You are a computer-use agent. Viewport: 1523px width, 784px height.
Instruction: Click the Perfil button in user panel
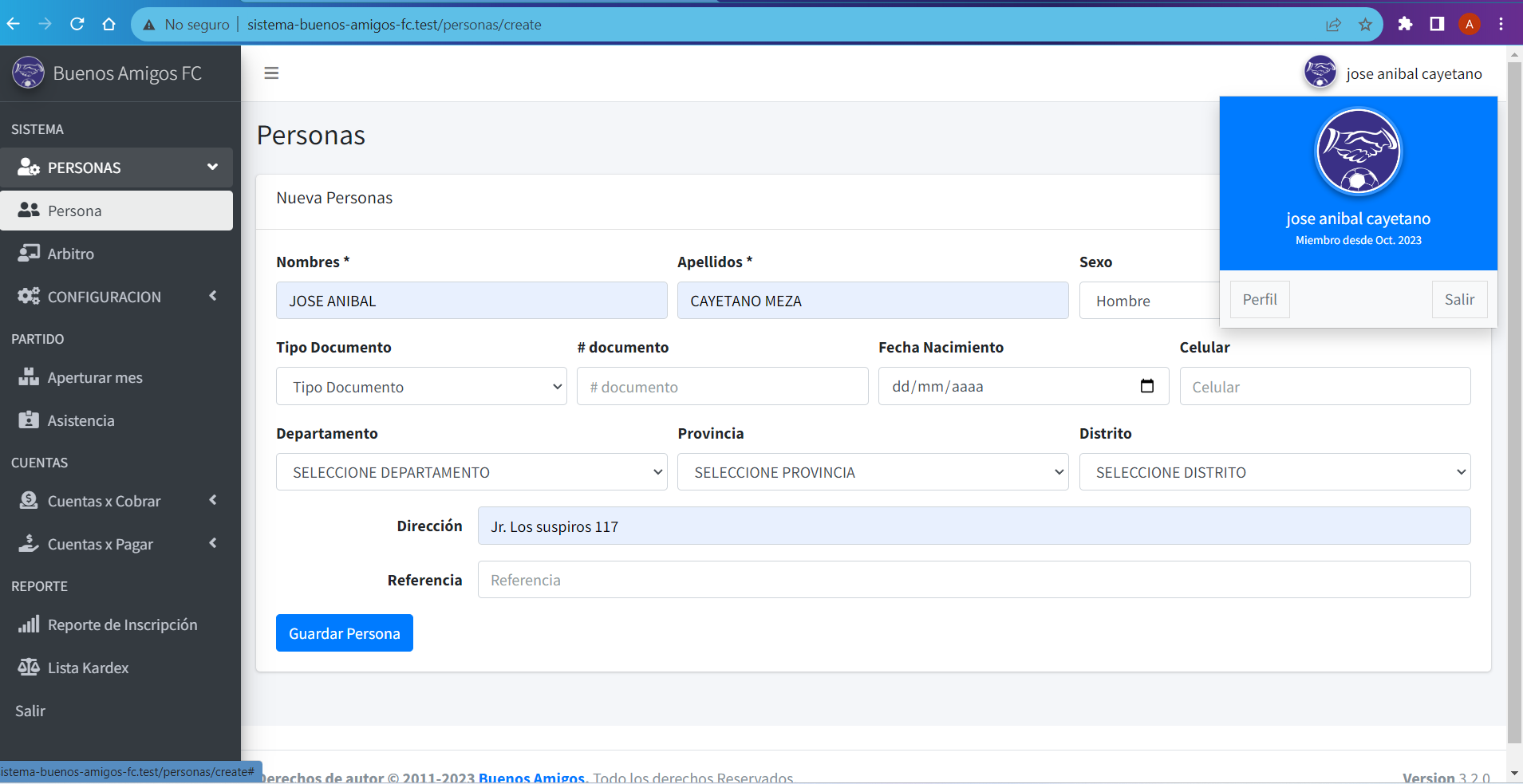coord(1259,300)
